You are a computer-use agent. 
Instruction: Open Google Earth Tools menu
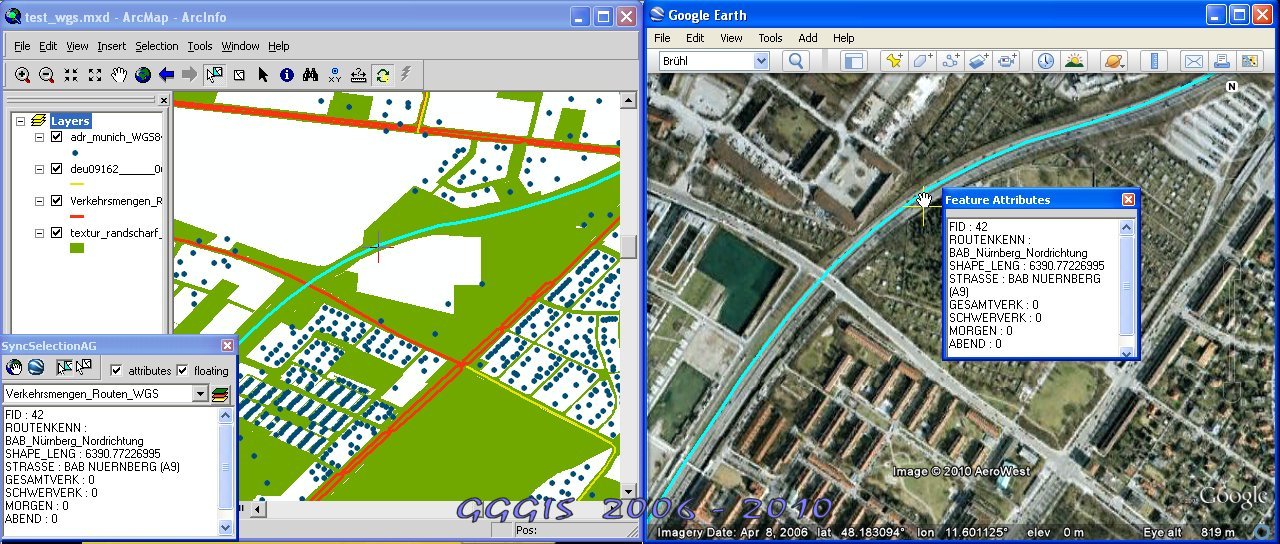click(770, 38)
